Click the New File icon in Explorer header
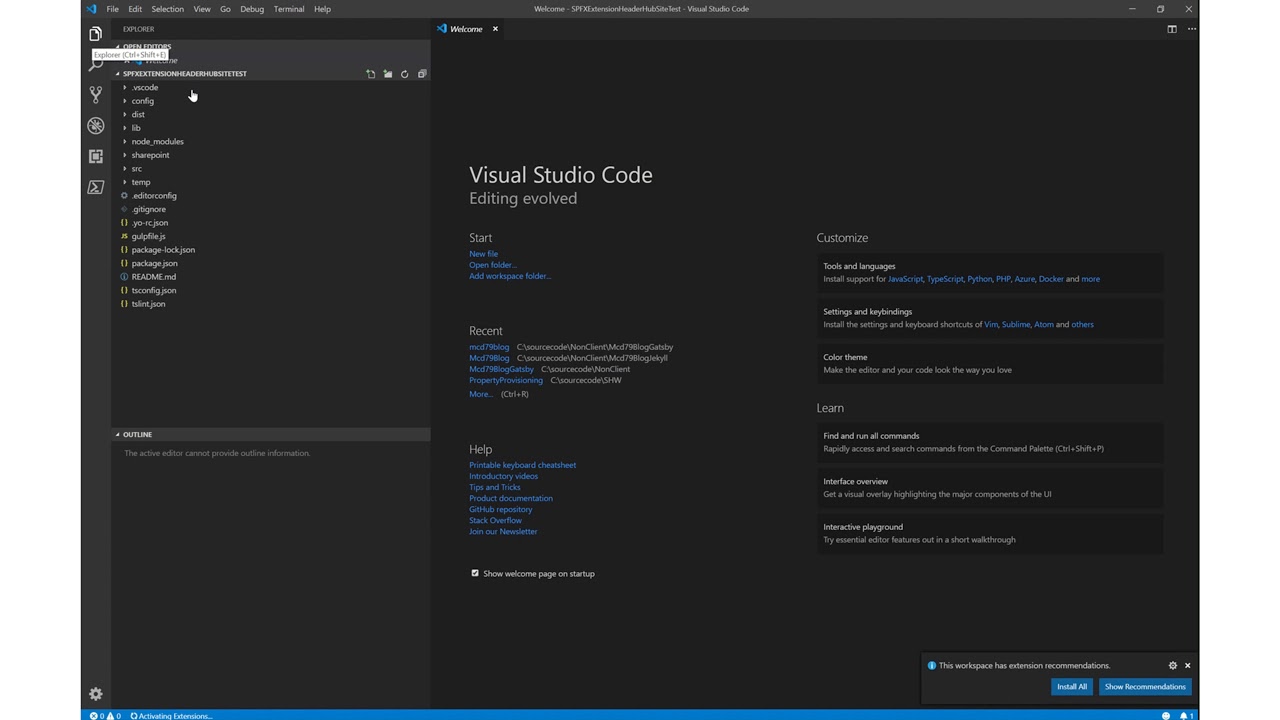This screenshot has width=1280, height=720. tap(371, 74)
